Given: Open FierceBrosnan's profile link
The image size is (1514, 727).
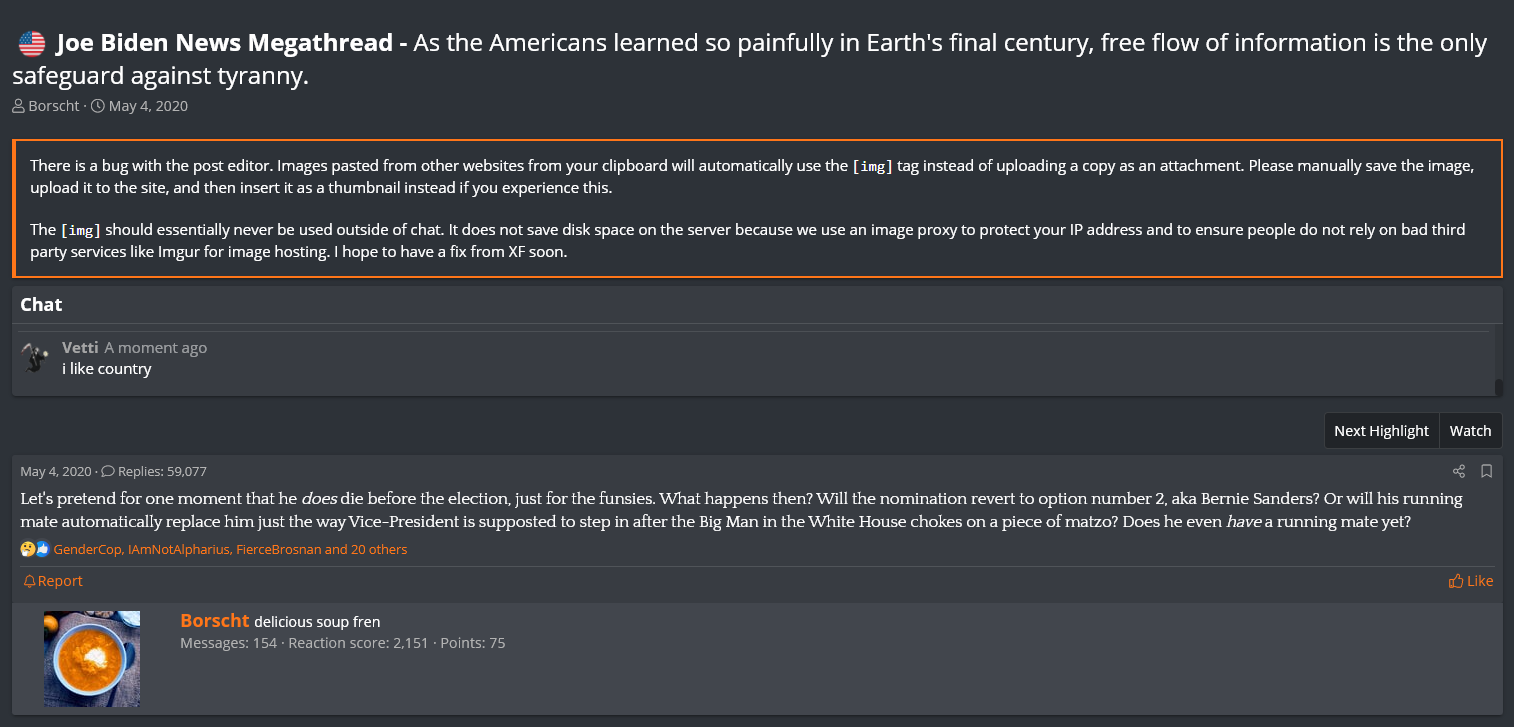Looking at the screenshot, I should coord(278,549).
